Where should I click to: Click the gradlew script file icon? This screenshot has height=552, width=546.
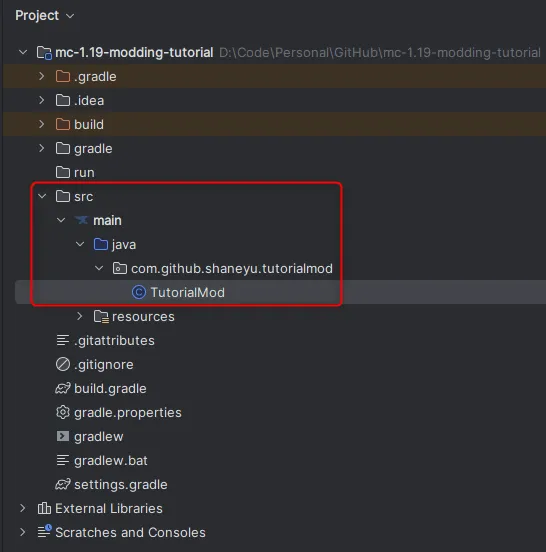tap(63, 436)
